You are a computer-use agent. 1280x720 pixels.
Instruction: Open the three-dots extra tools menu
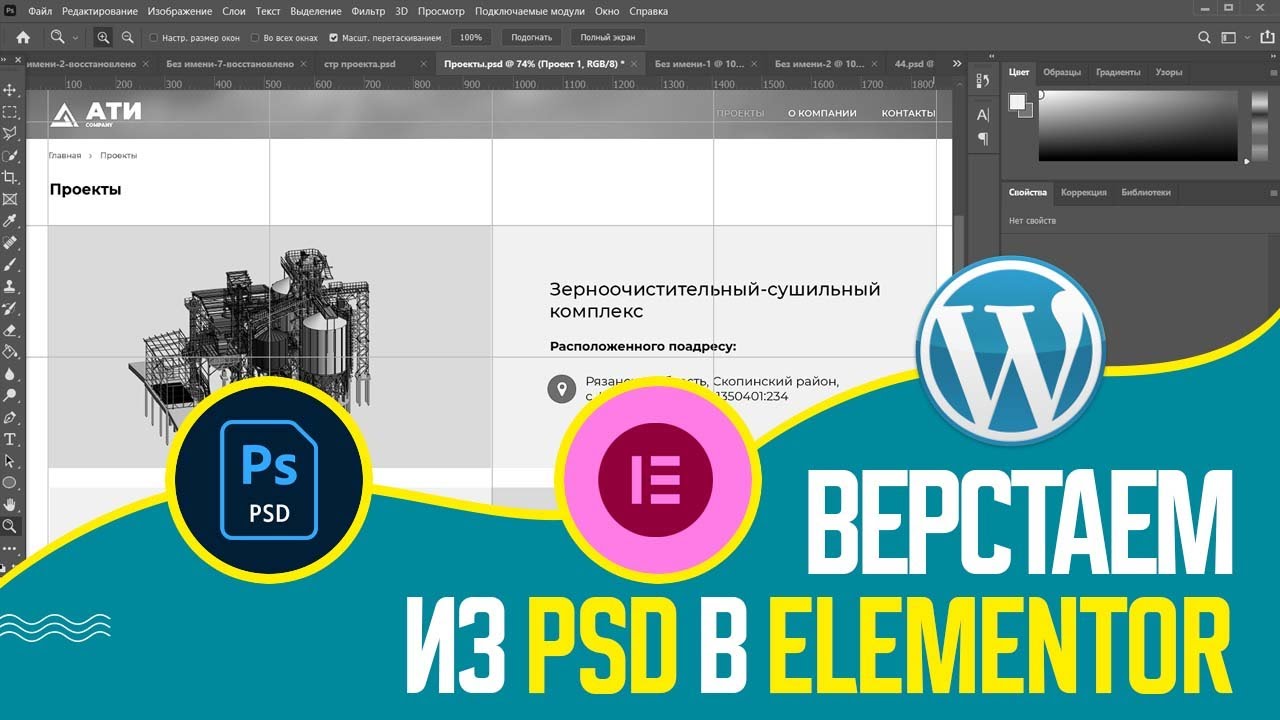click(10, 548)
